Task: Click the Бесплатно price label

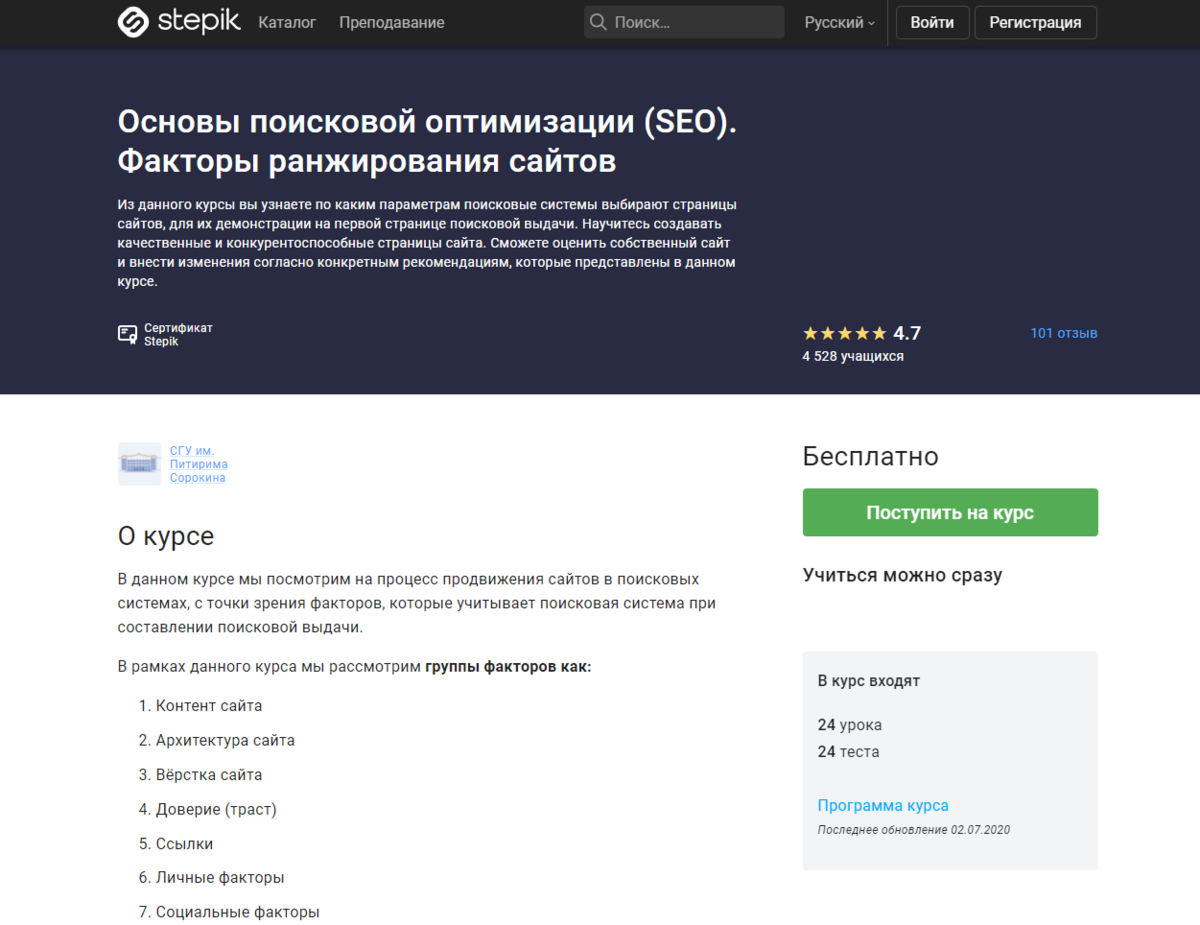Action: point(870,456)
